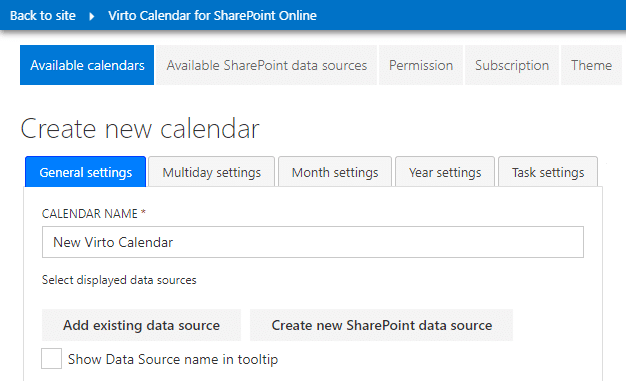Switch to Multiday settings tab
The width and height of the screenshot is (626, 381).
click(212, 172)
